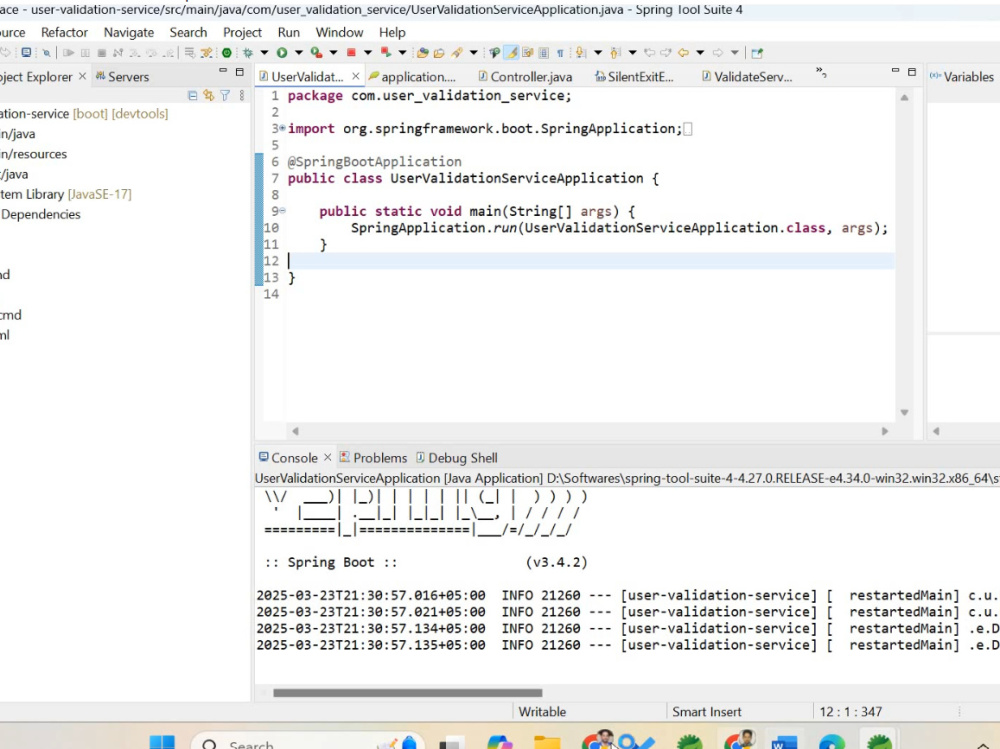Close the Project Explorer view
Viewport: 1000px width, 749px height.
[82, 76]
